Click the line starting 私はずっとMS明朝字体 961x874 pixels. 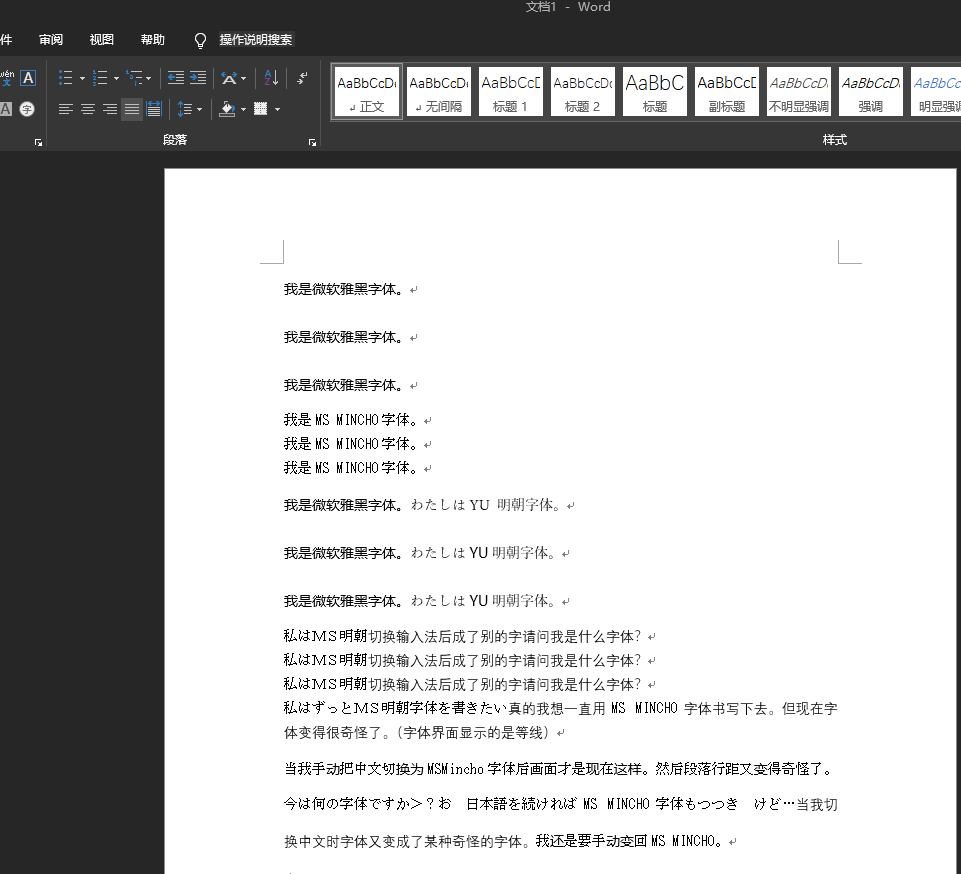[x=560, y=709]
